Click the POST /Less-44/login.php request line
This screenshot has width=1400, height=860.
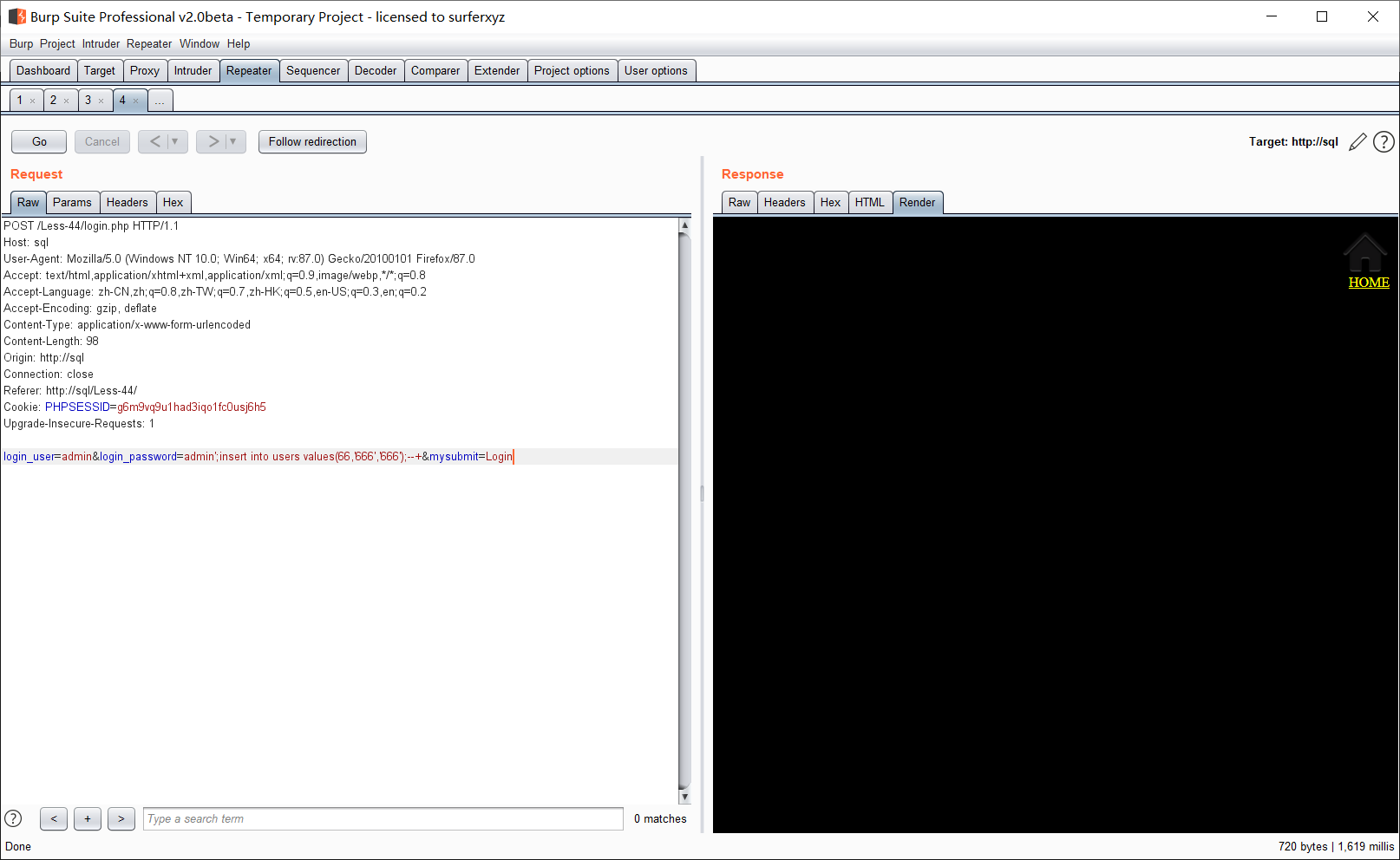91,226
